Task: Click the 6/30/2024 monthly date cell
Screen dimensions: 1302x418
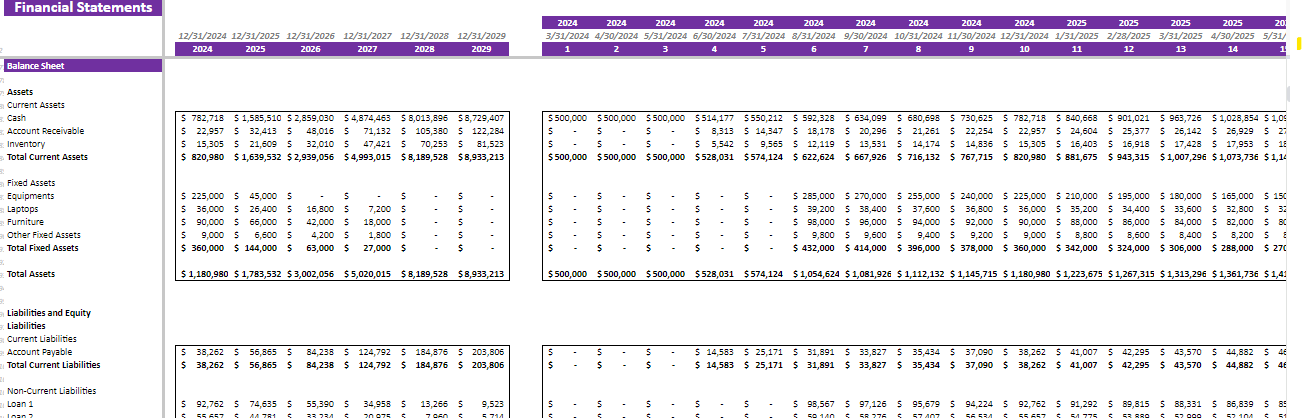Action: 714,36
